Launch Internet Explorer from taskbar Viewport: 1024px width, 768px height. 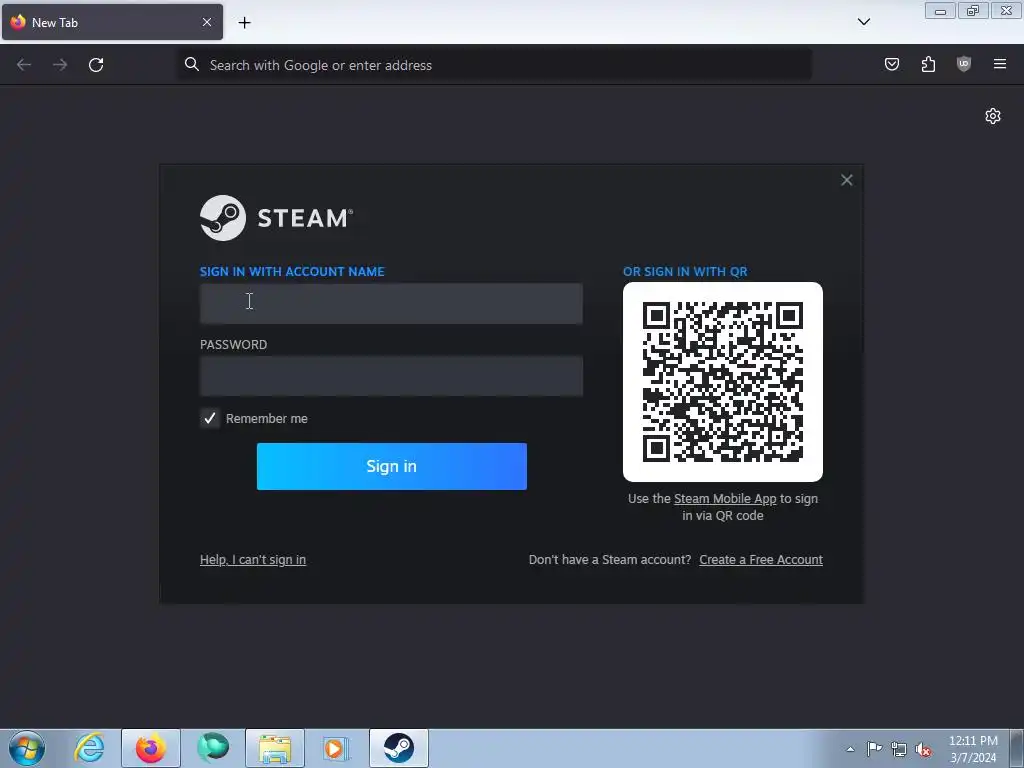click(x=89, y=748)
